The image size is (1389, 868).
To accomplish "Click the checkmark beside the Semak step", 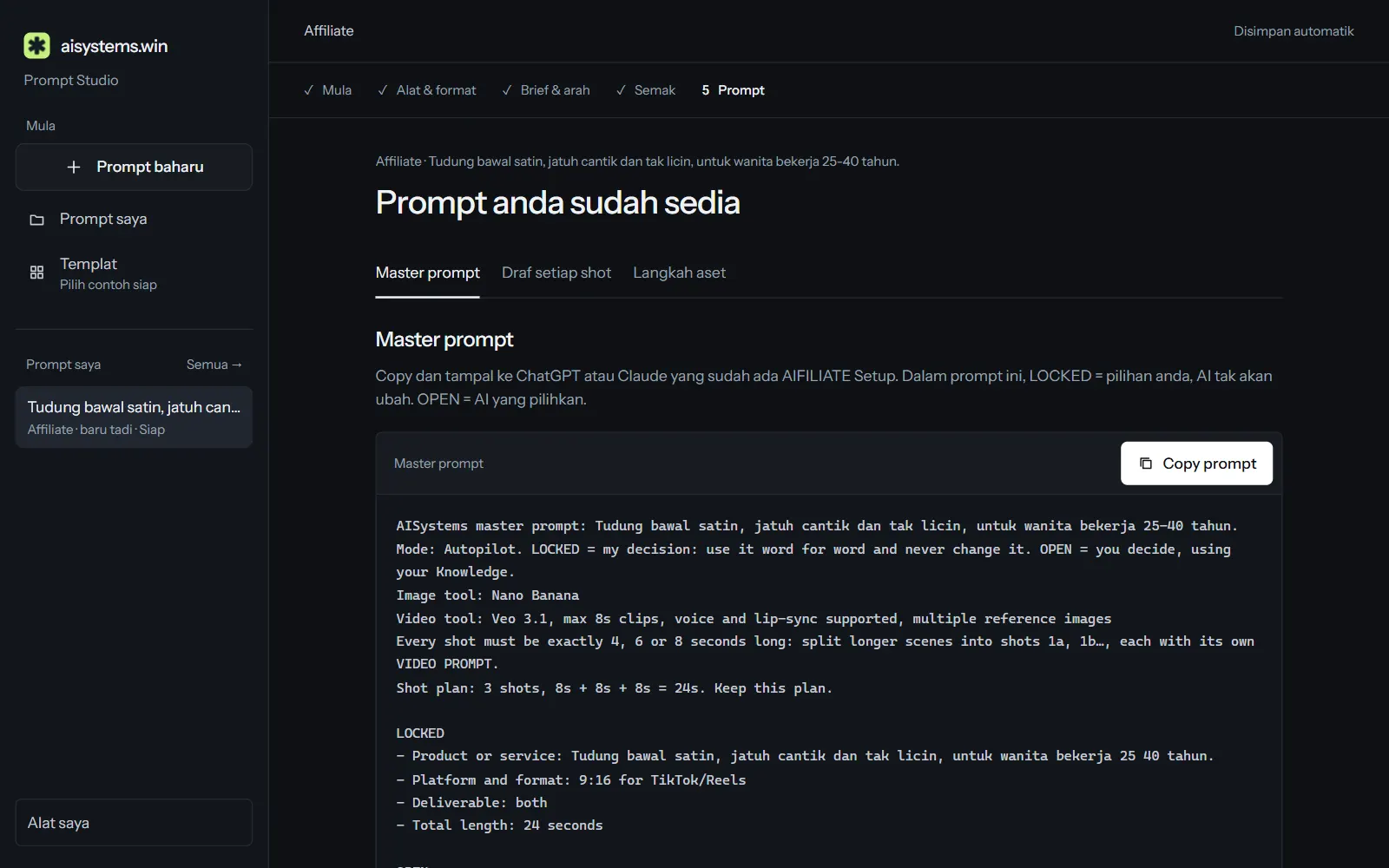I will pyautogui.click(x=621, y=90).
